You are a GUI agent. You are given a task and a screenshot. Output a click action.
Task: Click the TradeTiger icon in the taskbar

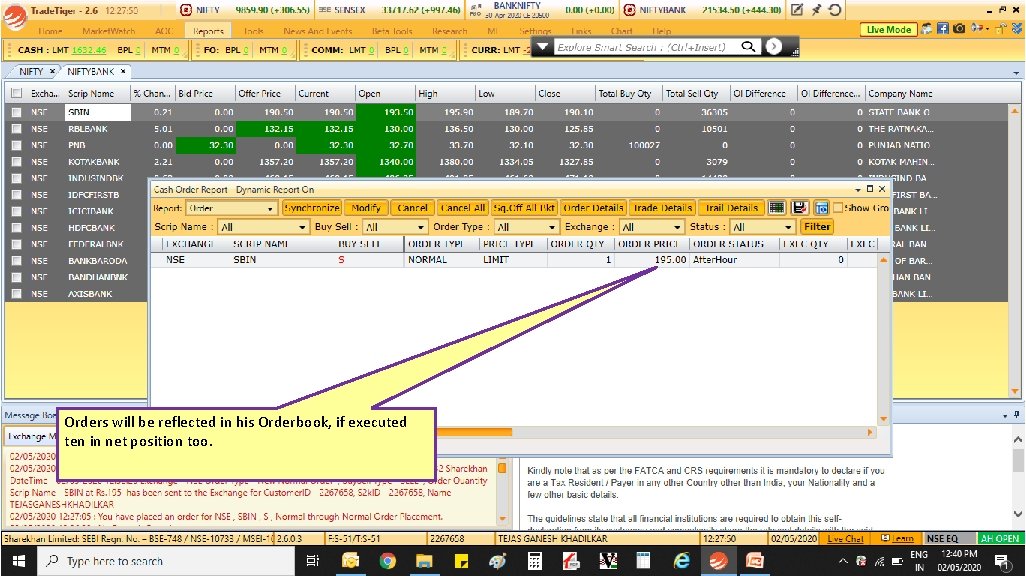718,561
